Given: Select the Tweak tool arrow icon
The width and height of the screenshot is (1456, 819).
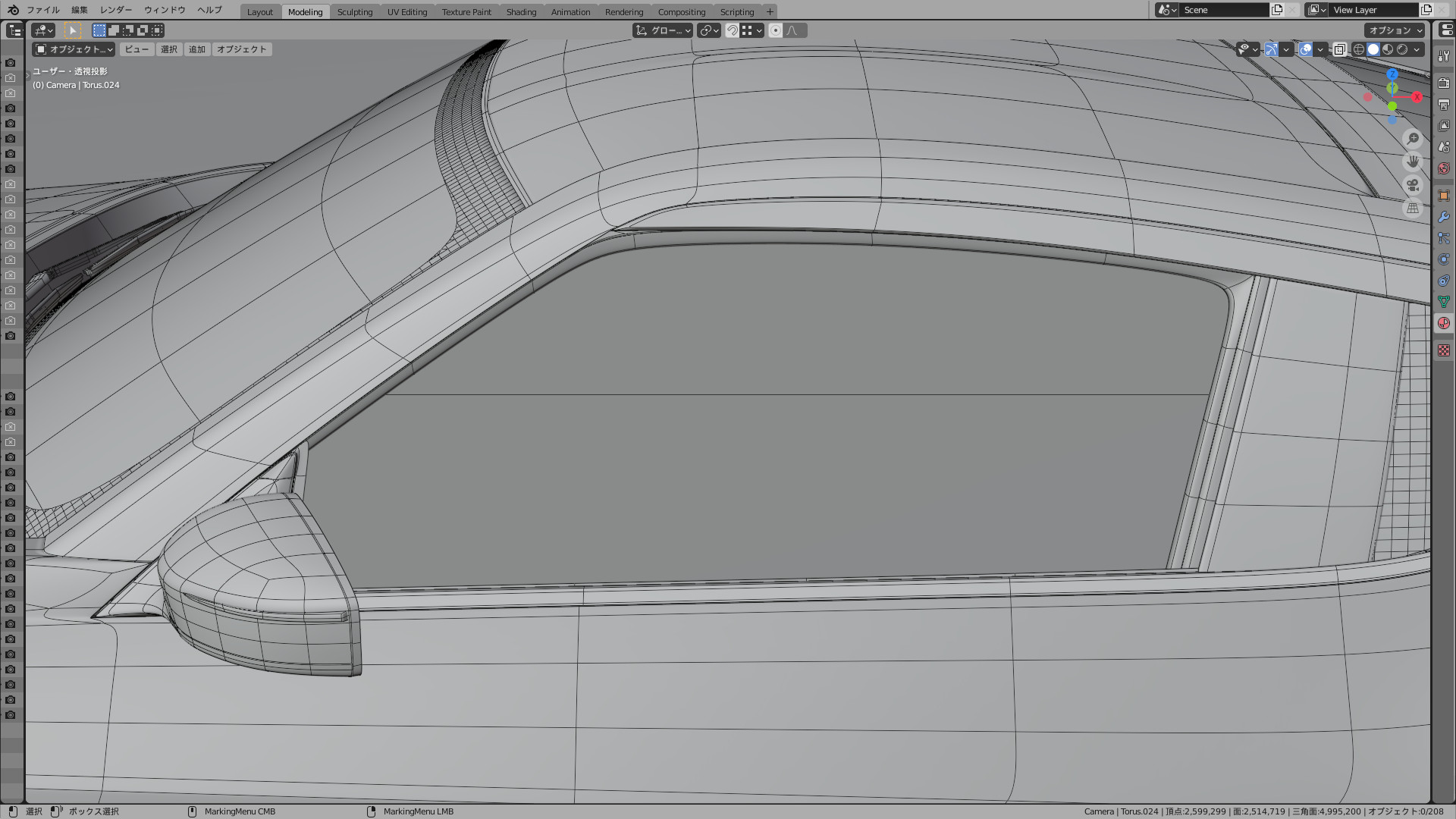Looking at the screenshot, I should coord(73,30).
